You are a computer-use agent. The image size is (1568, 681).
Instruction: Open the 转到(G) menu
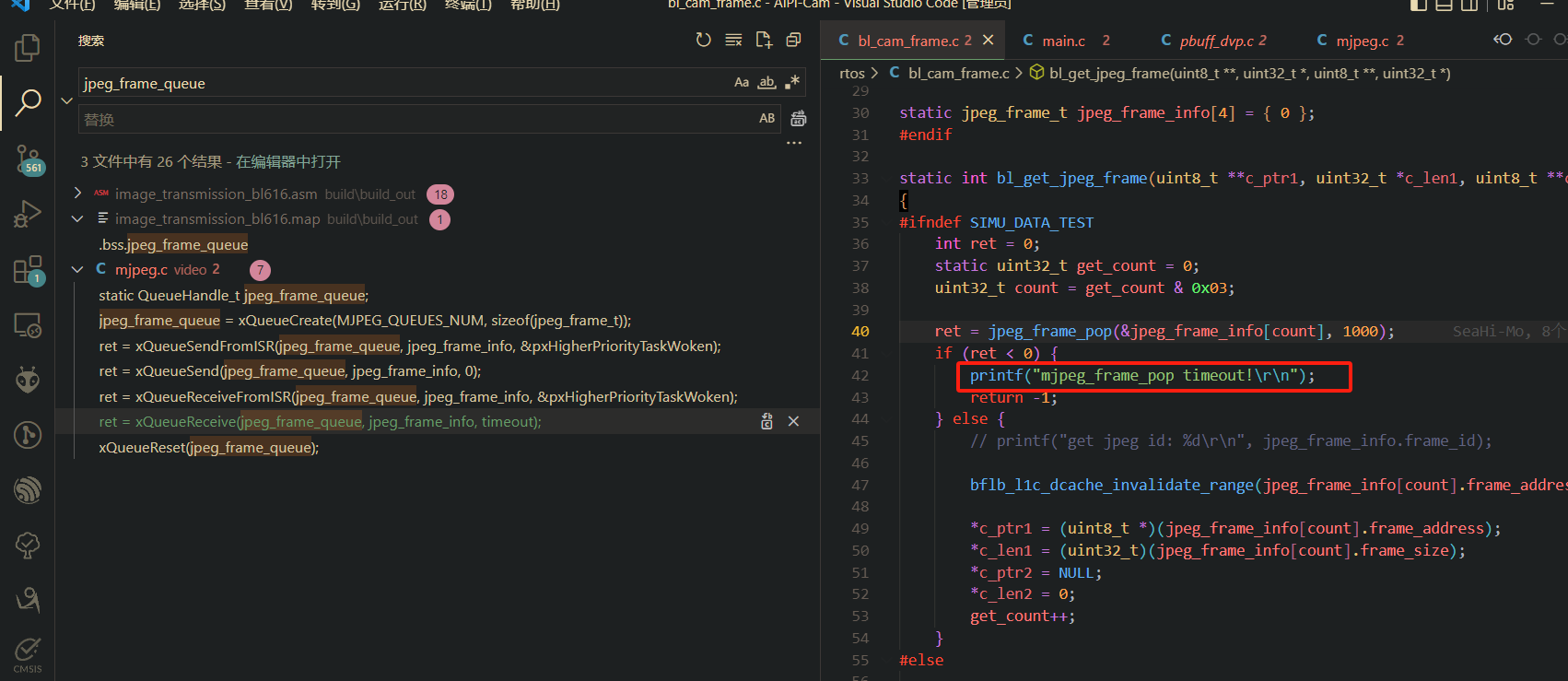click(335, 5)
